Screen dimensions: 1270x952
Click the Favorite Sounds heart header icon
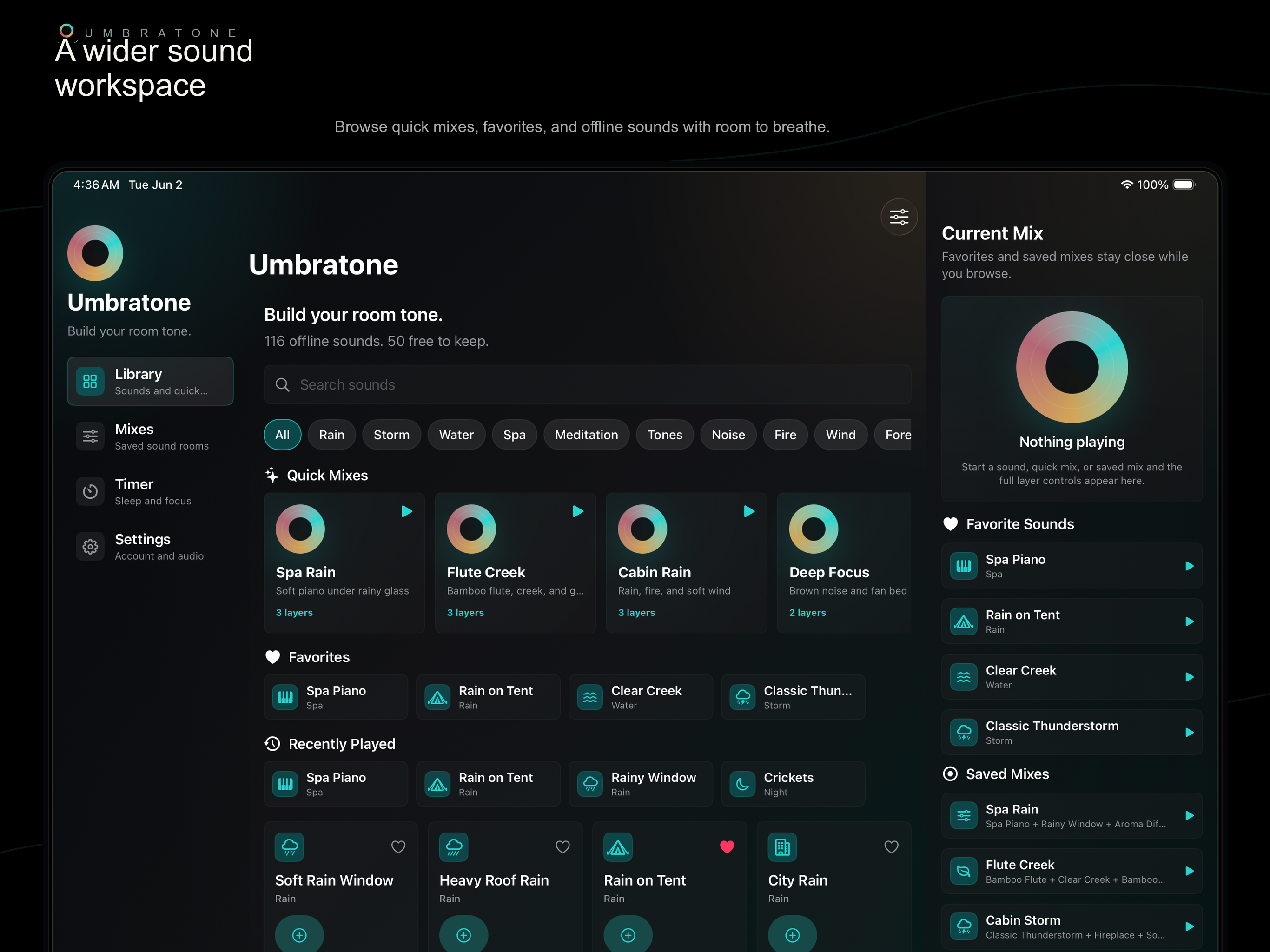(x=950, y=524)
